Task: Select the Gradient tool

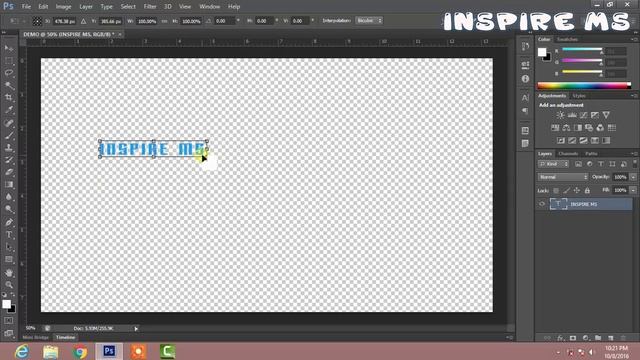Action: pyautogui.click(x=9, y=184)
